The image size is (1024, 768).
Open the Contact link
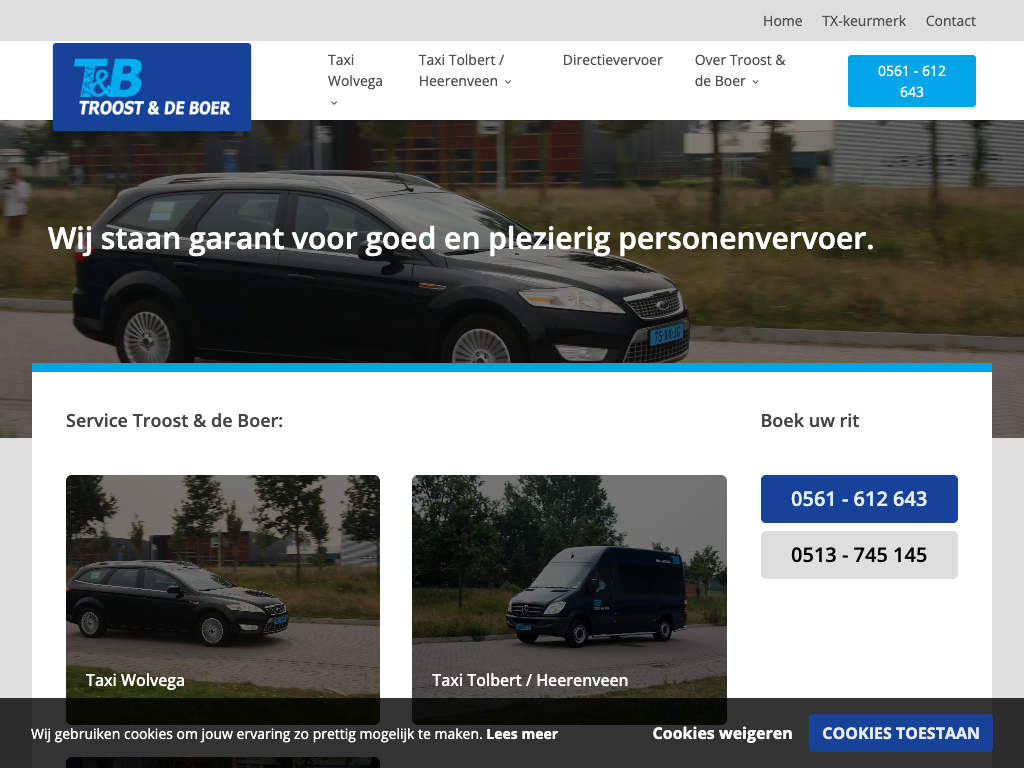(950, 21)
